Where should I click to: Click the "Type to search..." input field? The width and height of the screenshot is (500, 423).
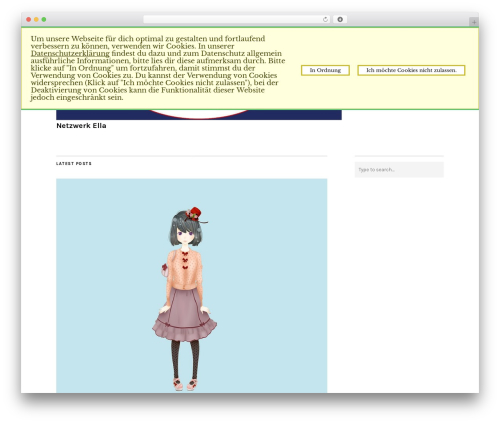tap(399, 170)
